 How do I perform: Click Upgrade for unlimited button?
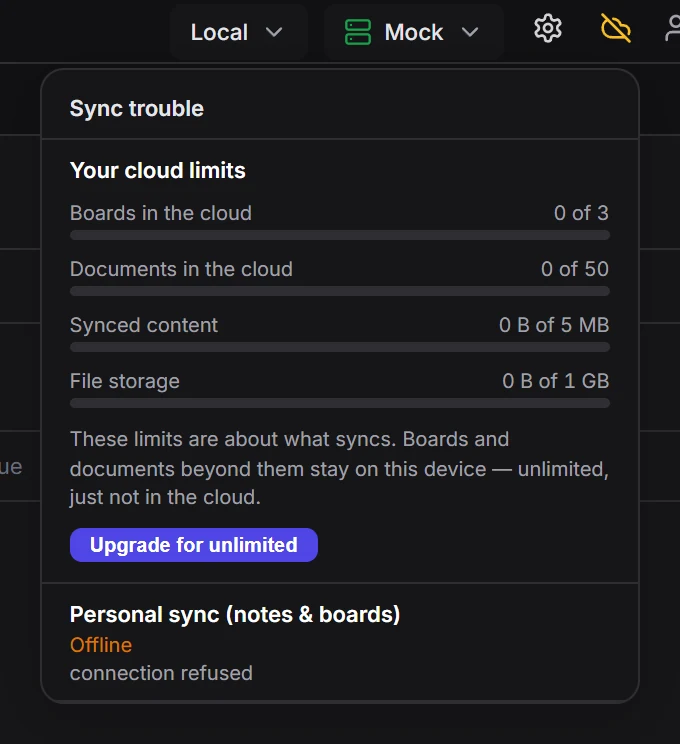194,545
